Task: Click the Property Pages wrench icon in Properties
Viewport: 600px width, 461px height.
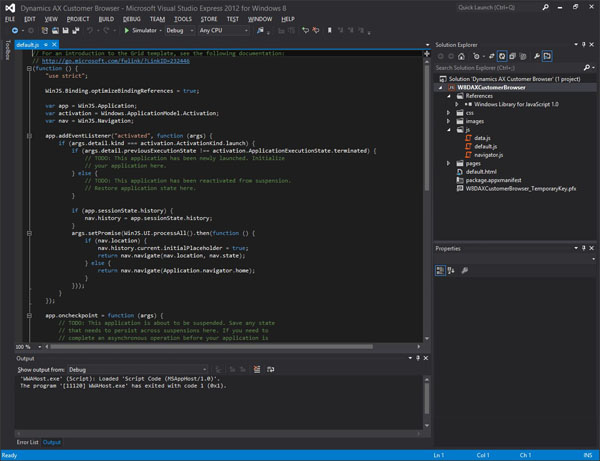Action: [465, 270]
